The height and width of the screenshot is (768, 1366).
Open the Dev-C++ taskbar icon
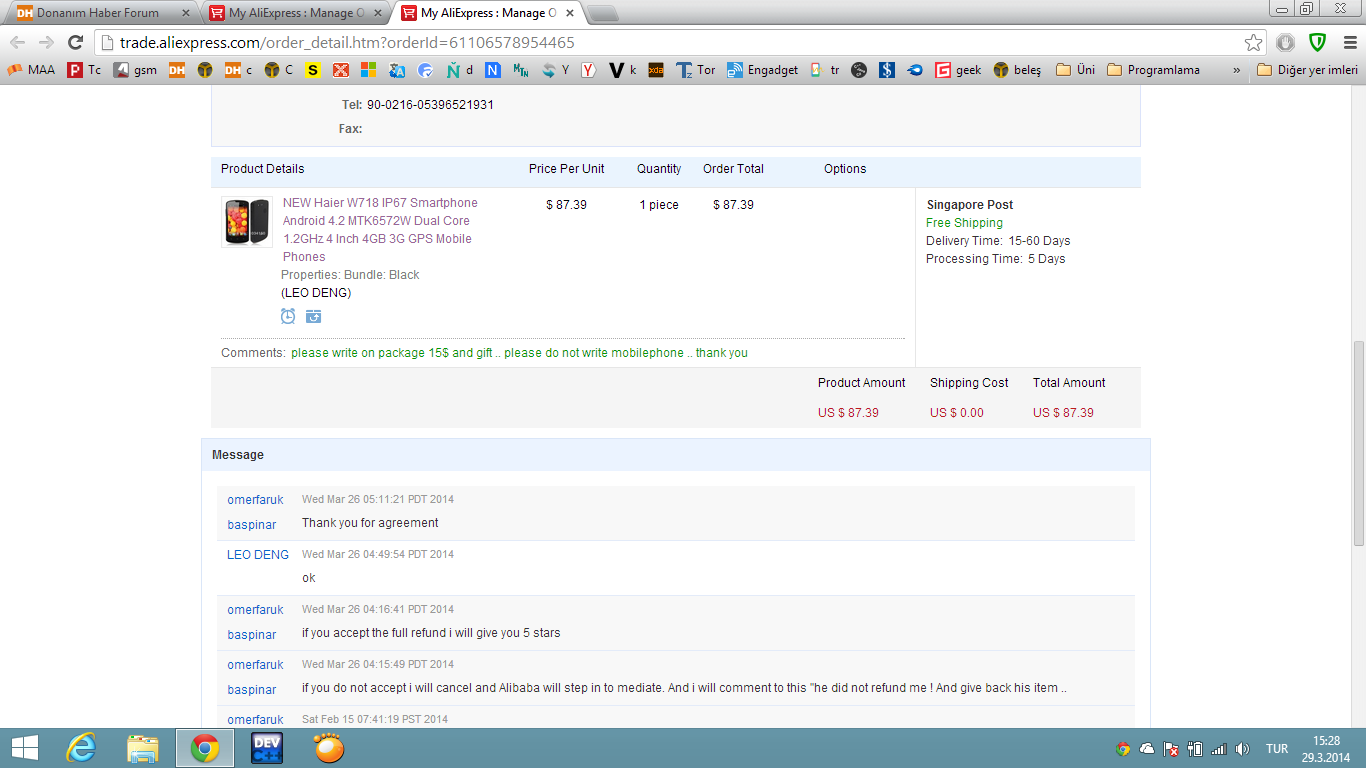(267, 748)
